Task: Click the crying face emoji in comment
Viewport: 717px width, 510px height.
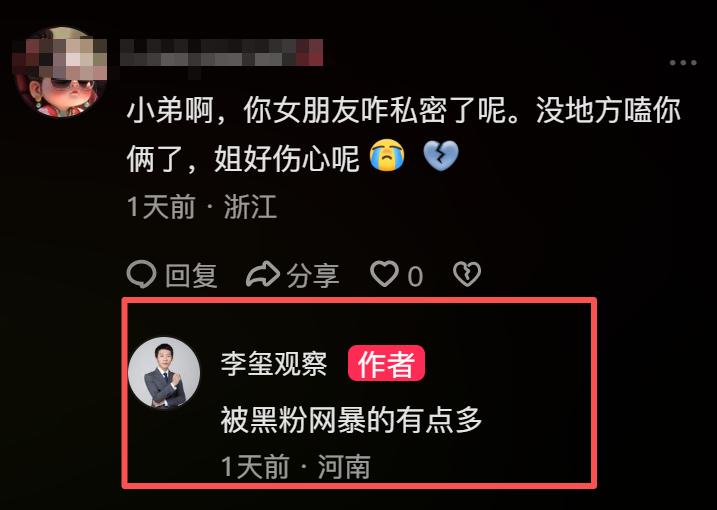Action: [x=387, y=156]
